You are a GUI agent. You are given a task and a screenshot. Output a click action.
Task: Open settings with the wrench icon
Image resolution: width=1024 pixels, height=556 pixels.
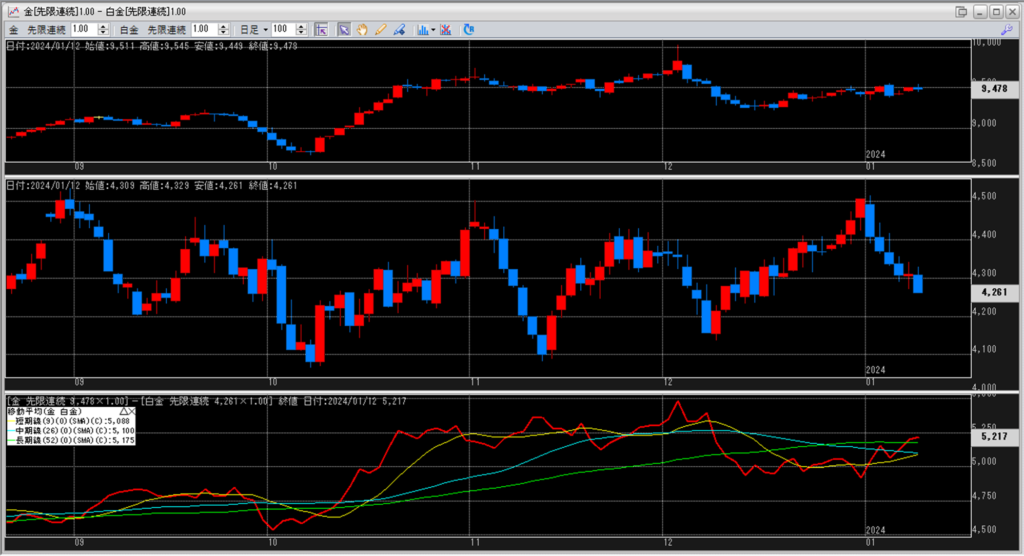coord(1007,30)
